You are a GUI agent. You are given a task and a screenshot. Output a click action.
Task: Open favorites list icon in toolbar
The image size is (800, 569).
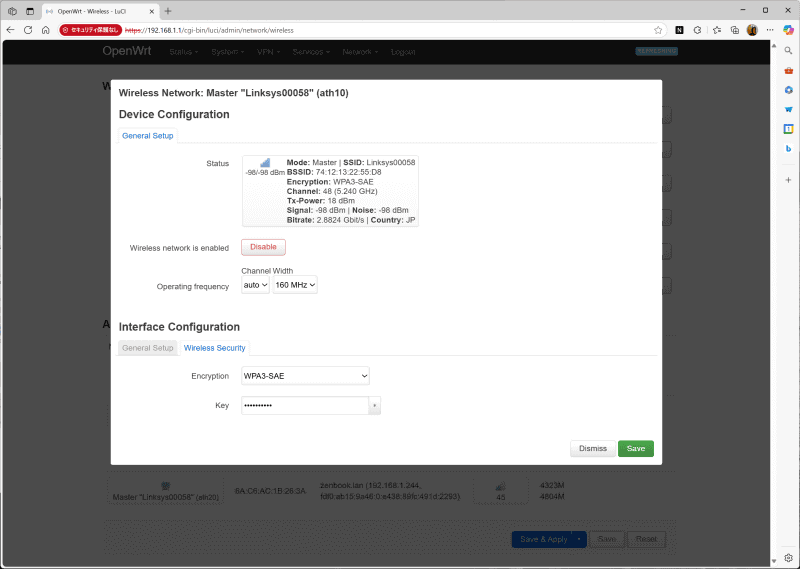(x=717, y=30)
